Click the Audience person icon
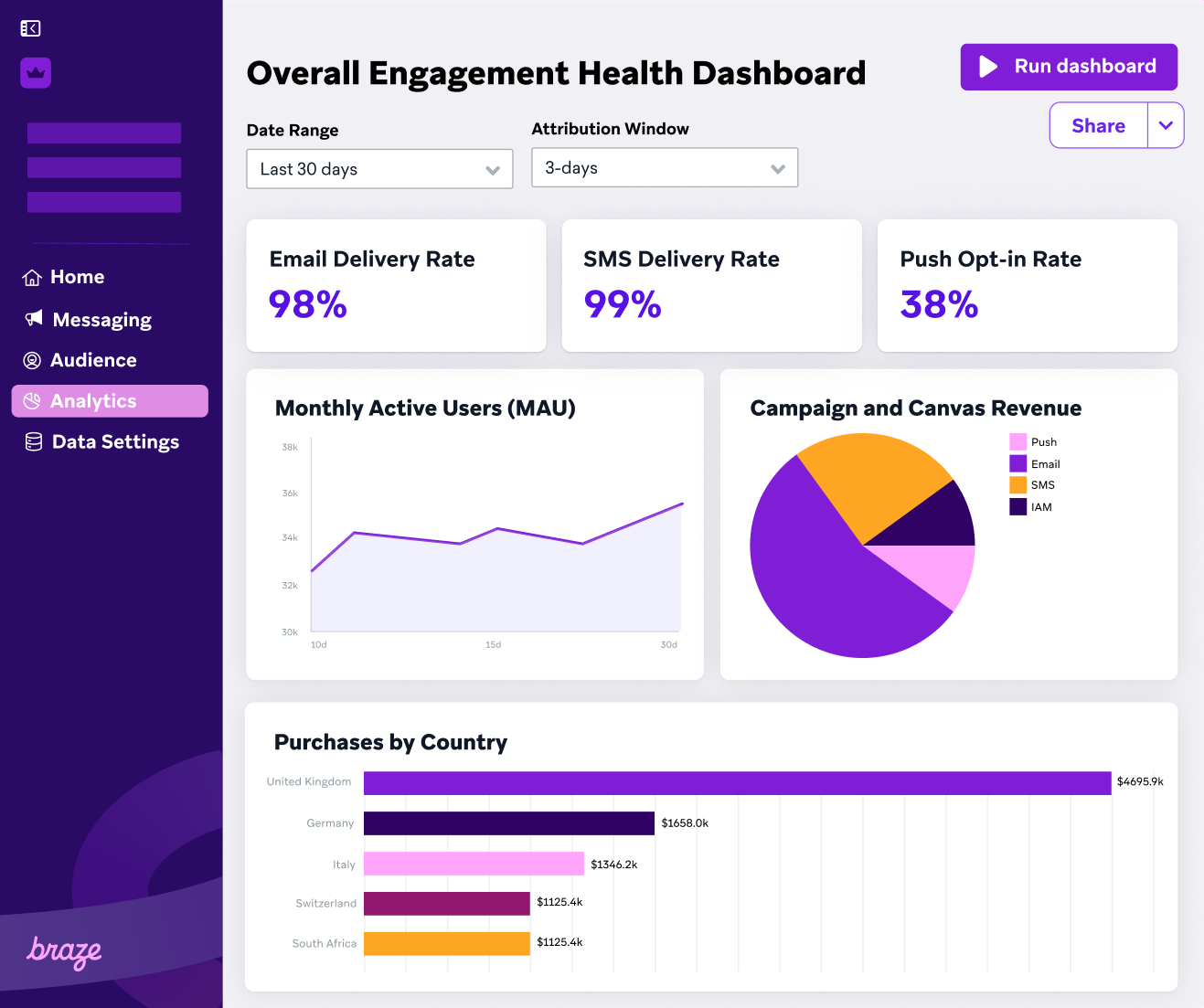The image size is (1204, 1008). click(x=32, y=361)
